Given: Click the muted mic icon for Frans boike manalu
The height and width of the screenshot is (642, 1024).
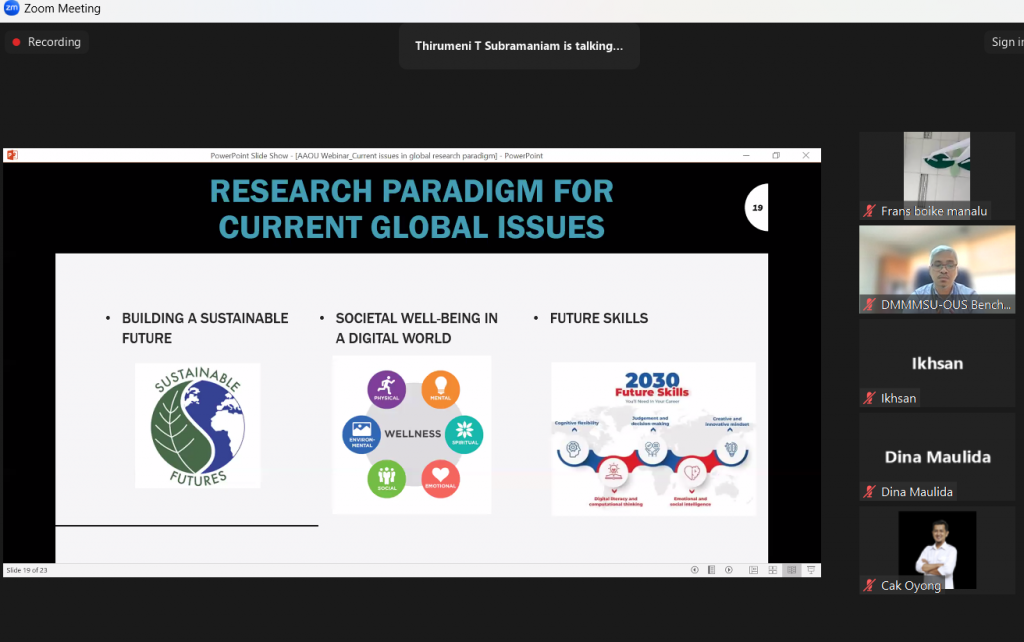Looking at the screenshot, I should (869, 211).
